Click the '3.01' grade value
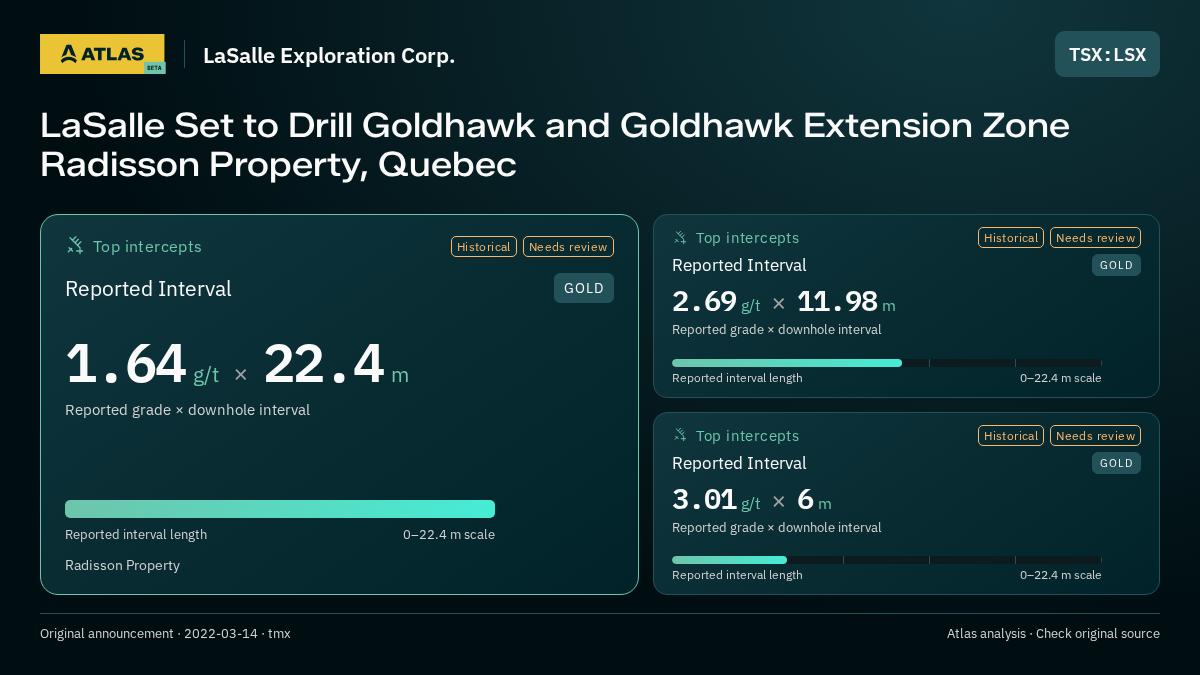 coord(704,499)
